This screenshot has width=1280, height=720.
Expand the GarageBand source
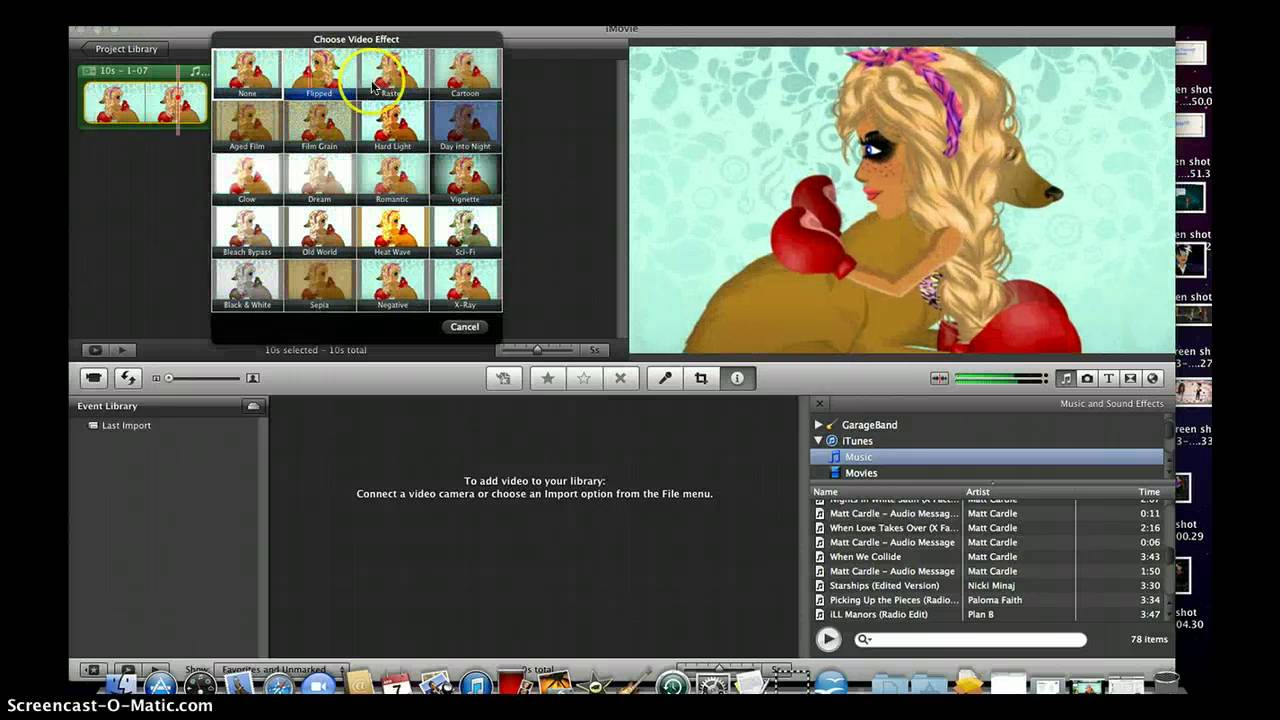tap(819, 425)
